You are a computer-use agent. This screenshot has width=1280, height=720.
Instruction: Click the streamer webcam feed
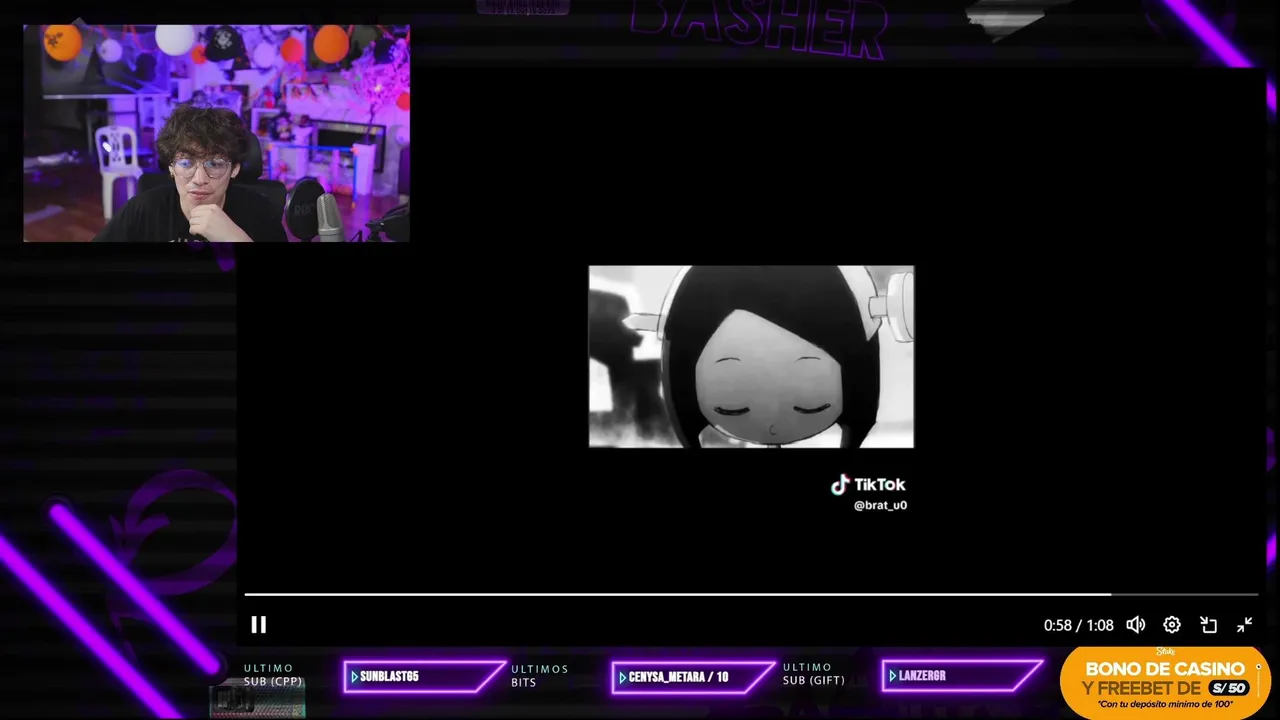pos(216,133)
